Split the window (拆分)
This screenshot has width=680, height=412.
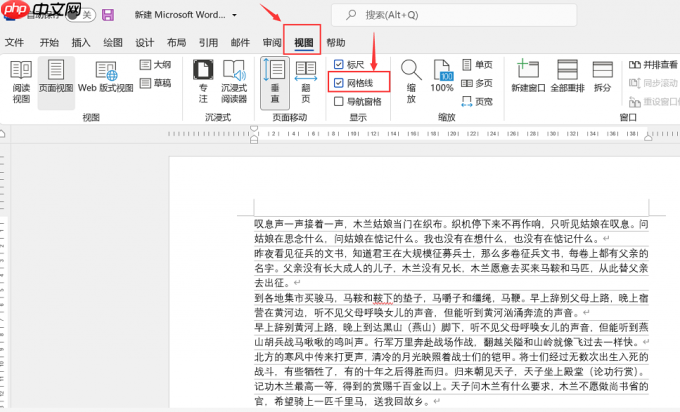[602, 76]
